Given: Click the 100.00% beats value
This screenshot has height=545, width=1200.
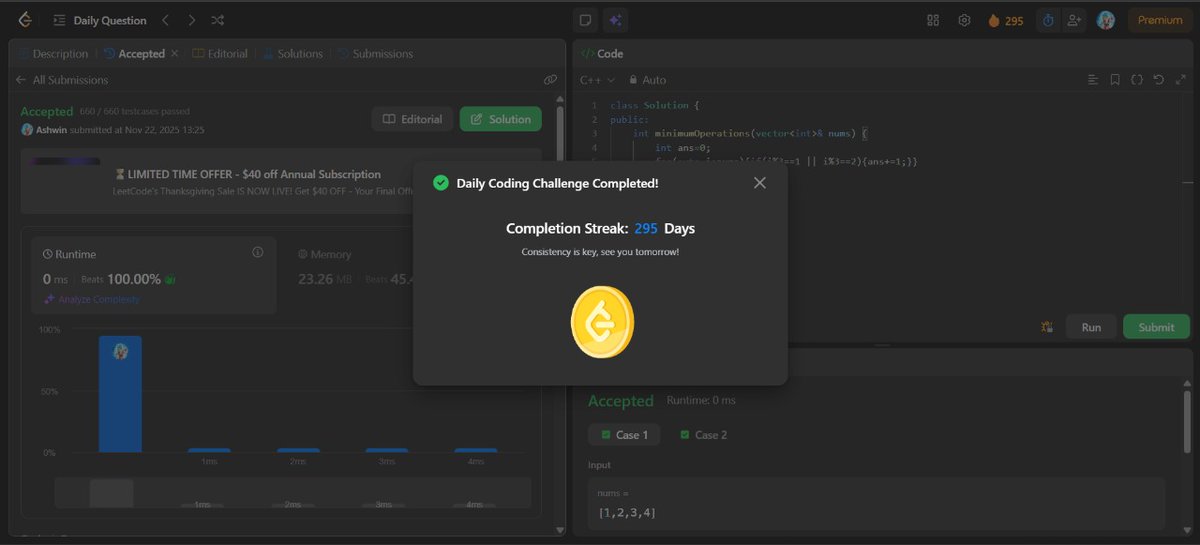Looking at the screenshot, I should pos(134,279).
